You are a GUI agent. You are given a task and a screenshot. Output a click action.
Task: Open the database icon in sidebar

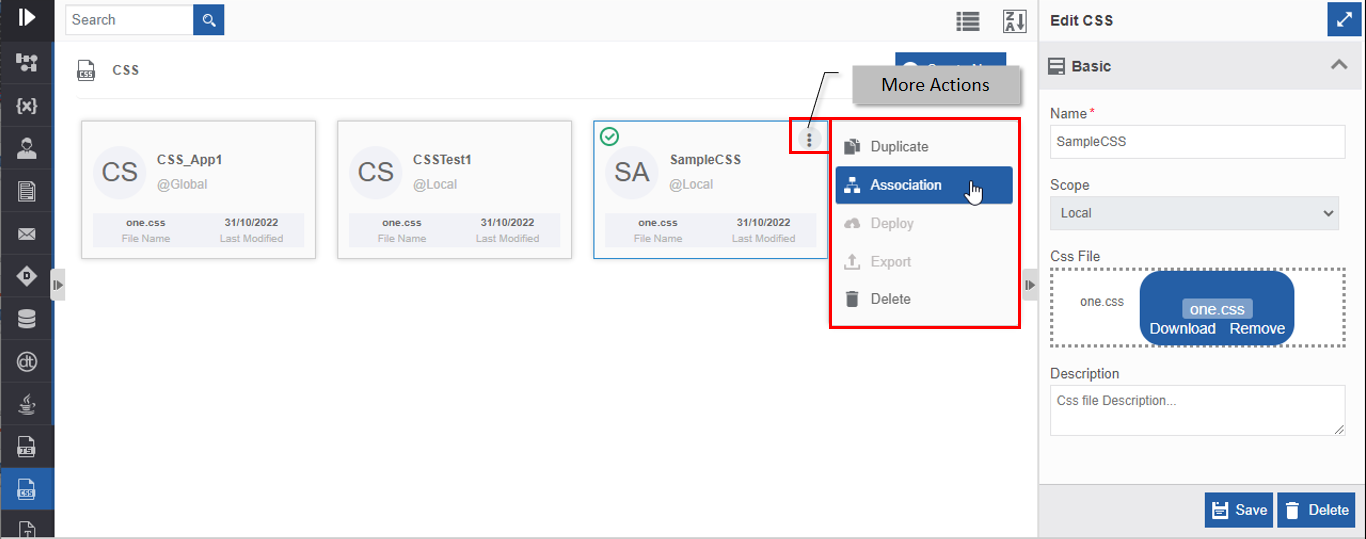click(x=27, y=319)
